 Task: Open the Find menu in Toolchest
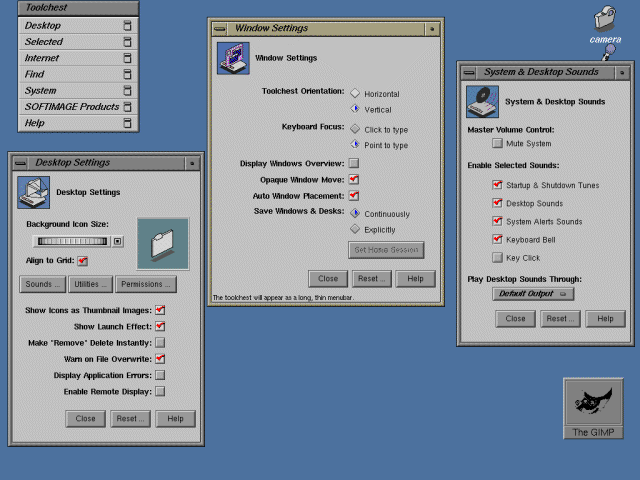pyautogui.click(x=70, y=74)
